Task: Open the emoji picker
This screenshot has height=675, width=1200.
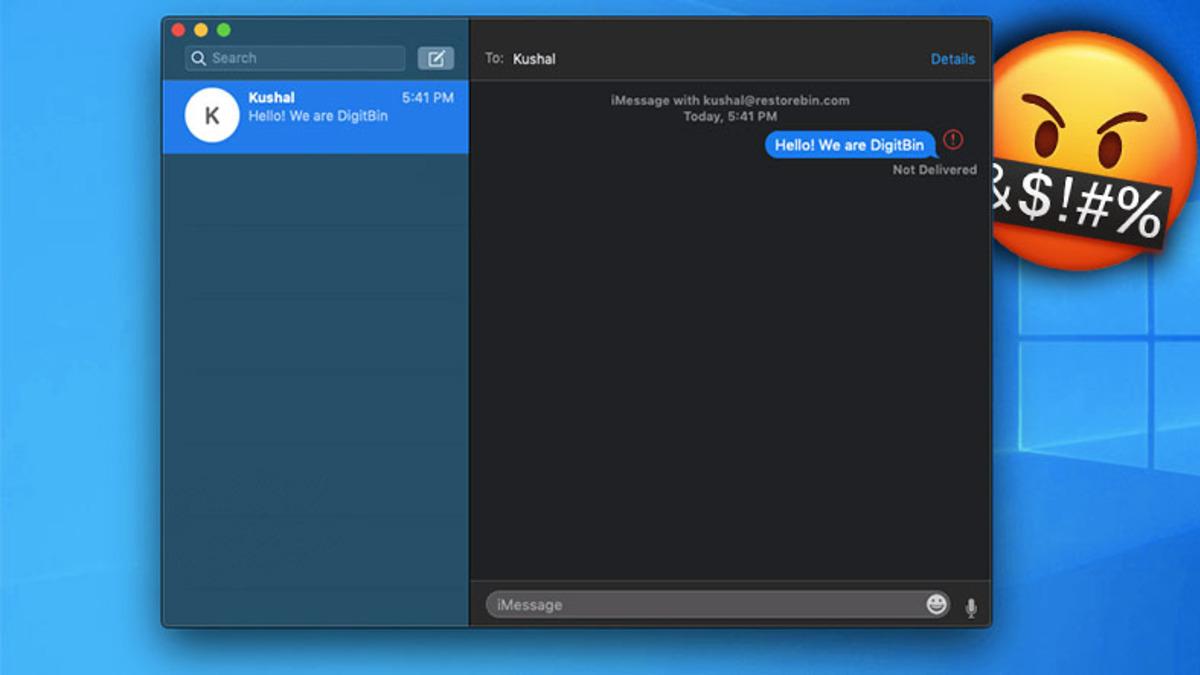Action: click(x=936, y=604)
